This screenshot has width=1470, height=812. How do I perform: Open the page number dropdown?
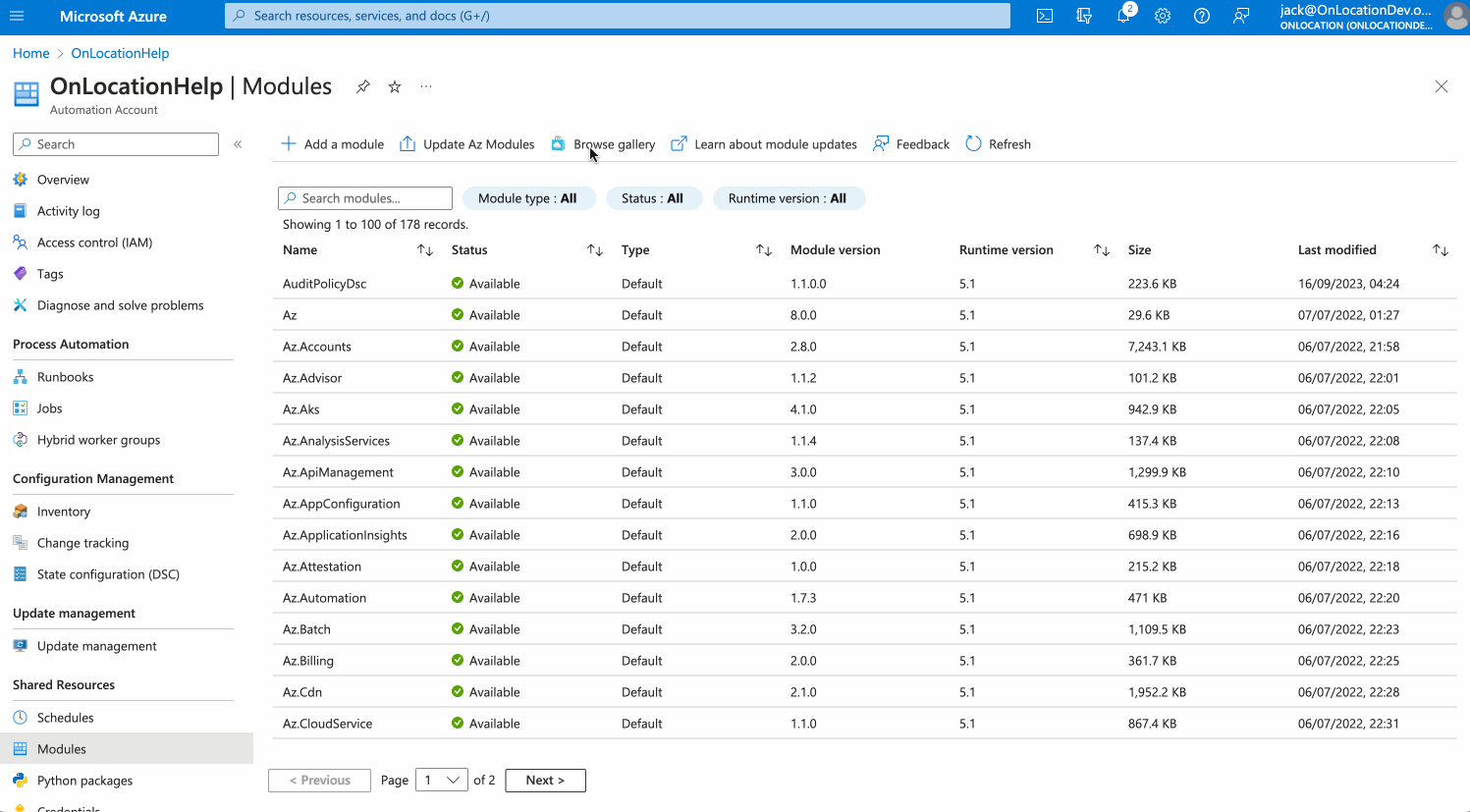click(x=442, y=781)
